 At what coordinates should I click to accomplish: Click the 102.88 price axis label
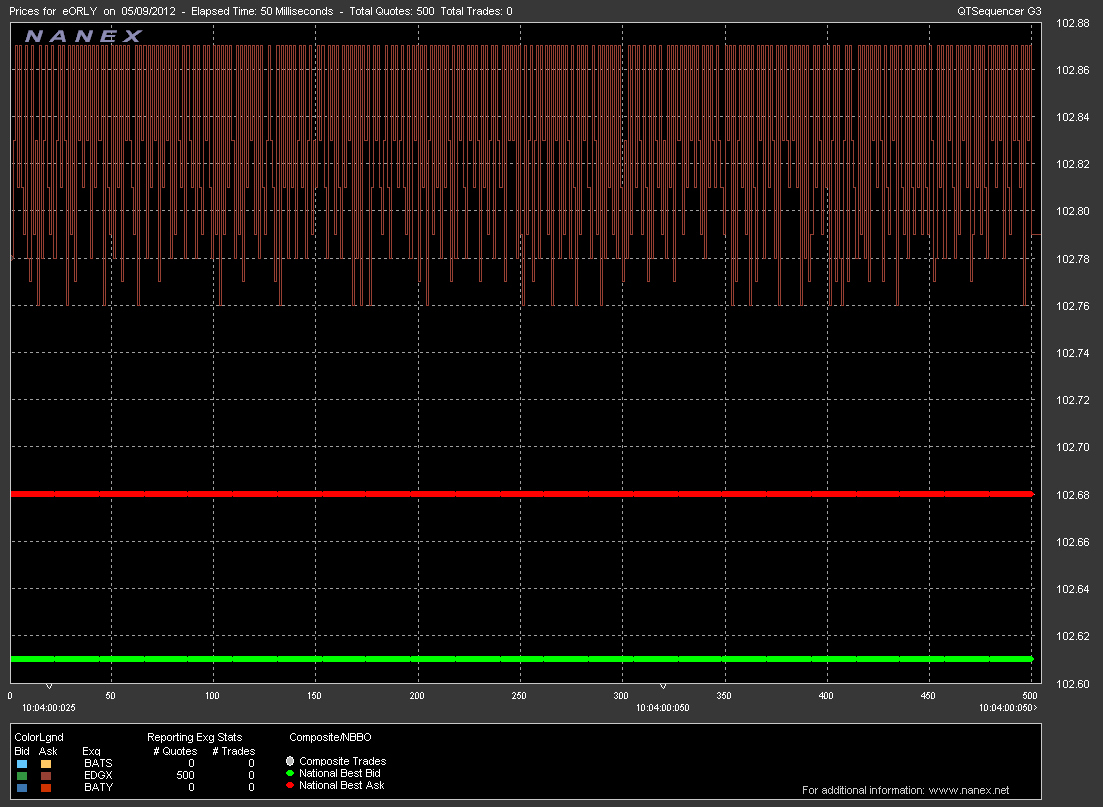(1073, 23)
